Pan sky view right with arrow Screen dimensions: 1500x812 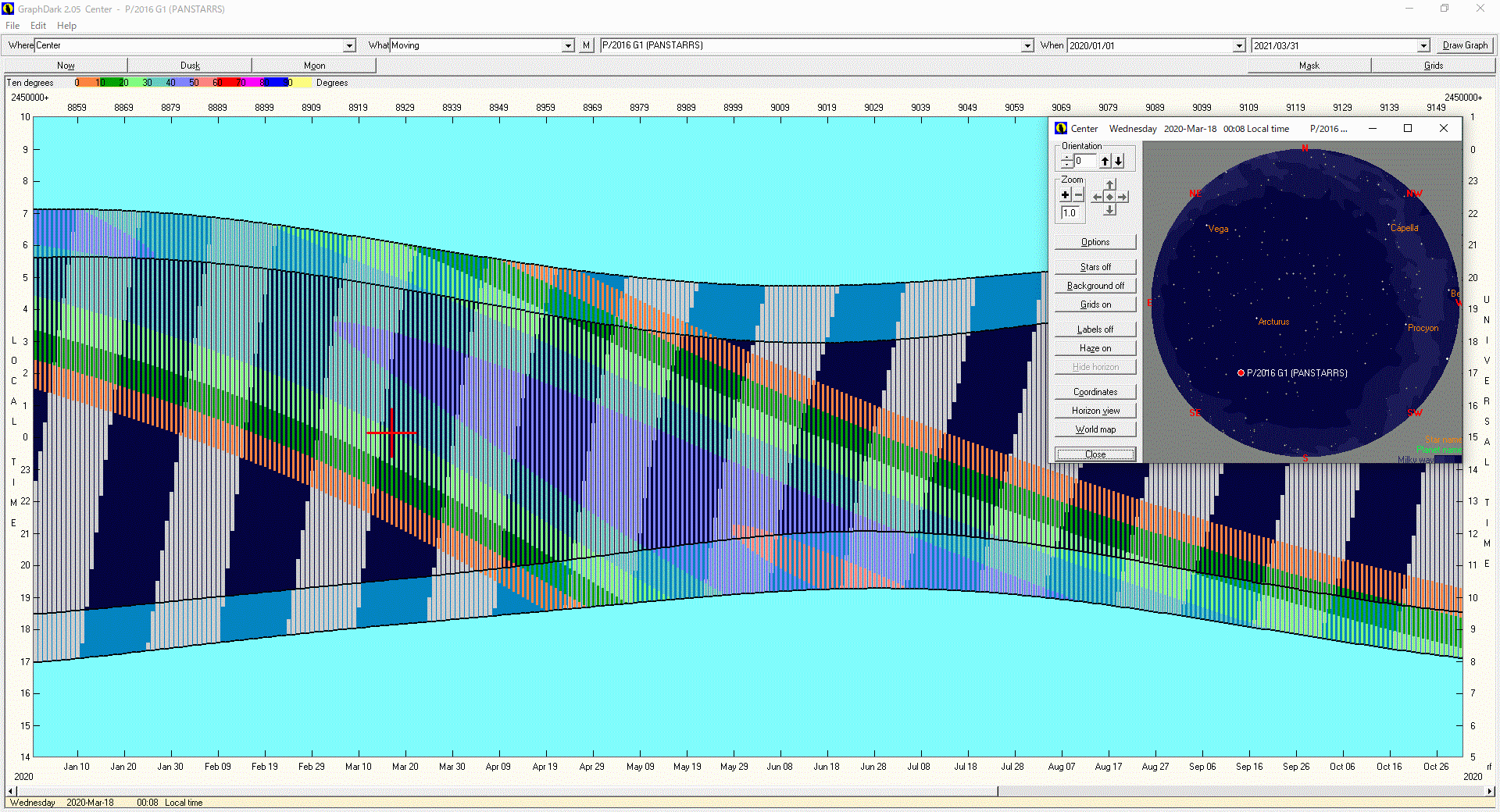click(x=1123, y=197)
